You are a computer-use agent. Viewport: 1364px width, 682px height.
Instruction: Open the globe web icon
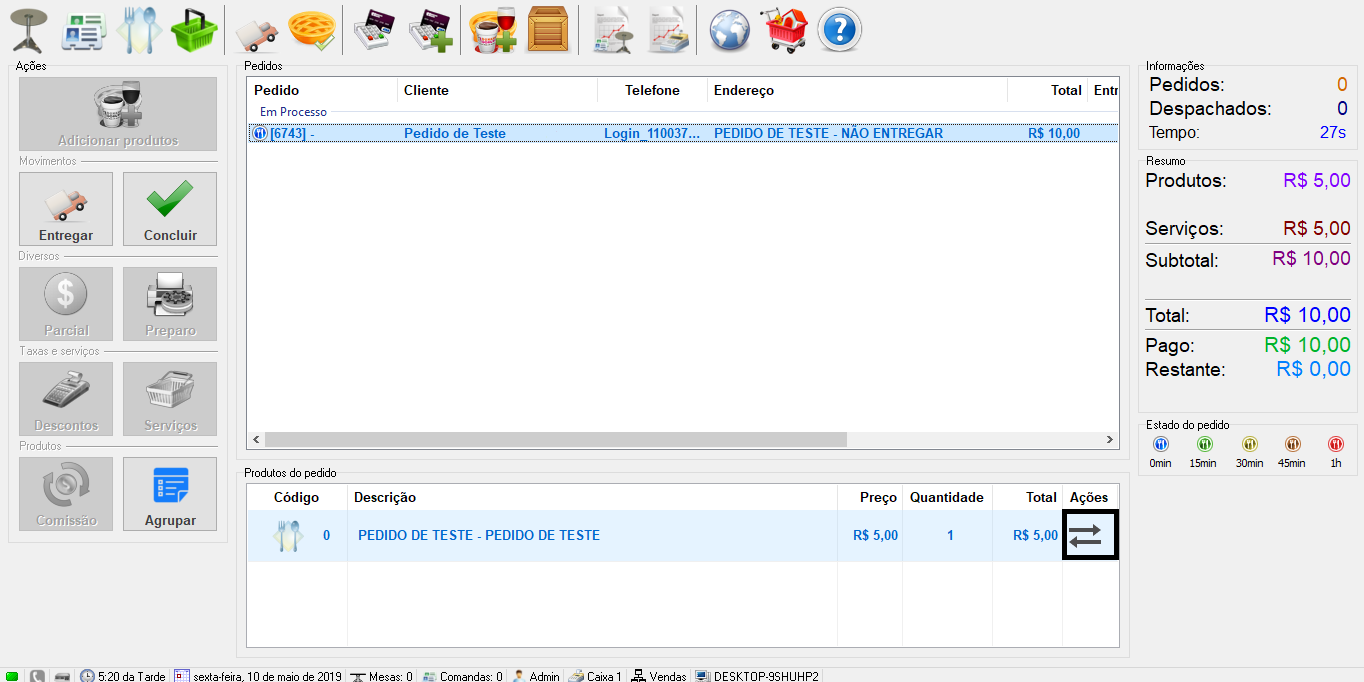pos(730,30)
